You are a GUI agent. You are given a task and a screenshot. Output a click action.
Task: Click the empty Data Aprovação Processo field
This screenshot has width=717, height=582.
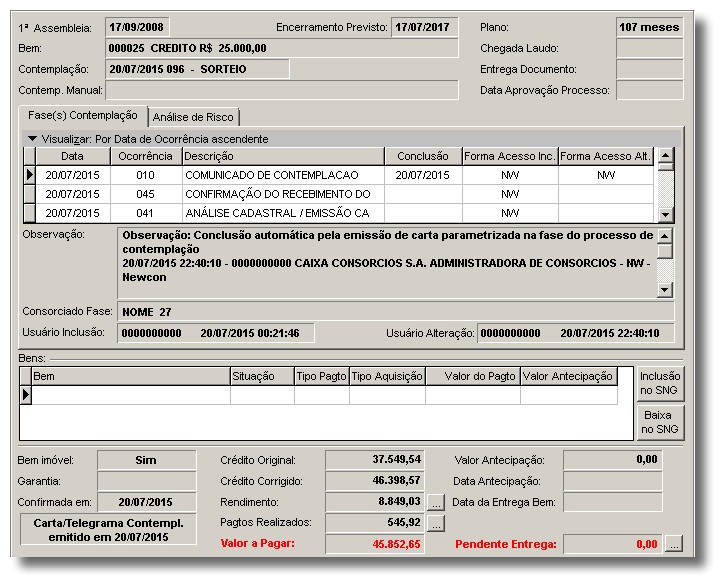click(649, 90)
